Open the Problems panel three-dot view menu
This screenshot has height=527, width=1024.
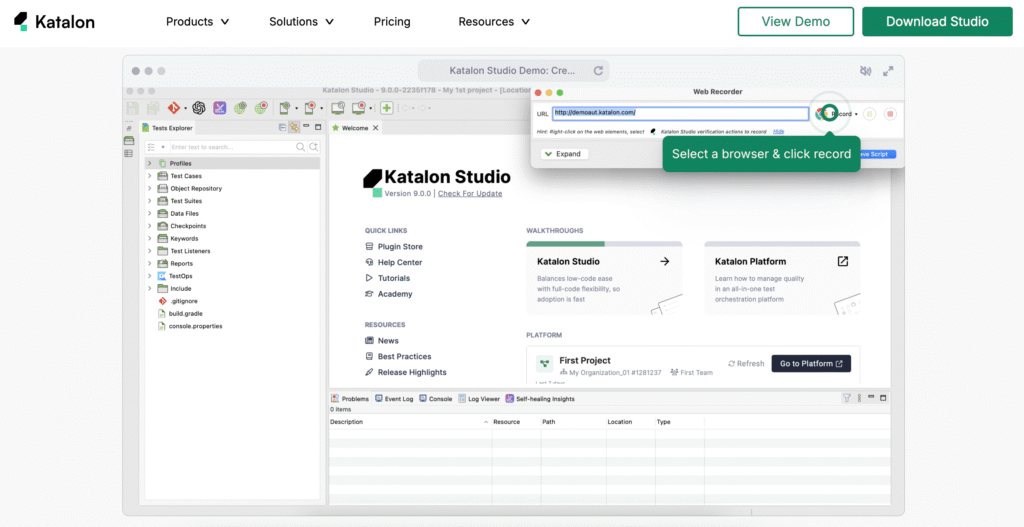click(x=859, y=398)
